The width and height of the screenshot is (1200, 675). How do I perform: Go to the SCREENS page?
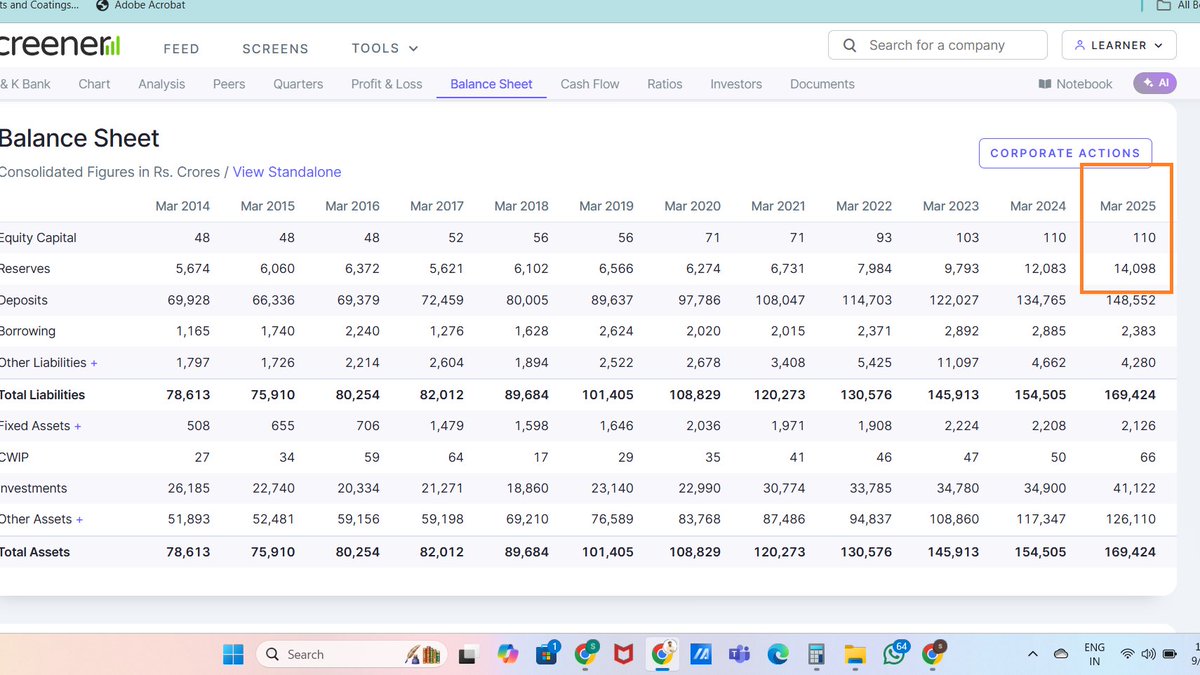(275, 48)
